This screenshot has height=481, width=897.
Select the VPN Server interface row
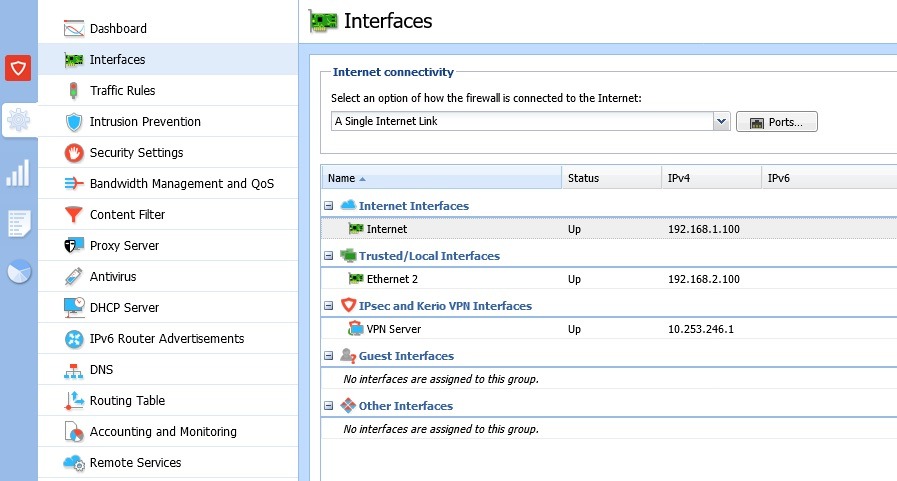[x=393, y=330]
